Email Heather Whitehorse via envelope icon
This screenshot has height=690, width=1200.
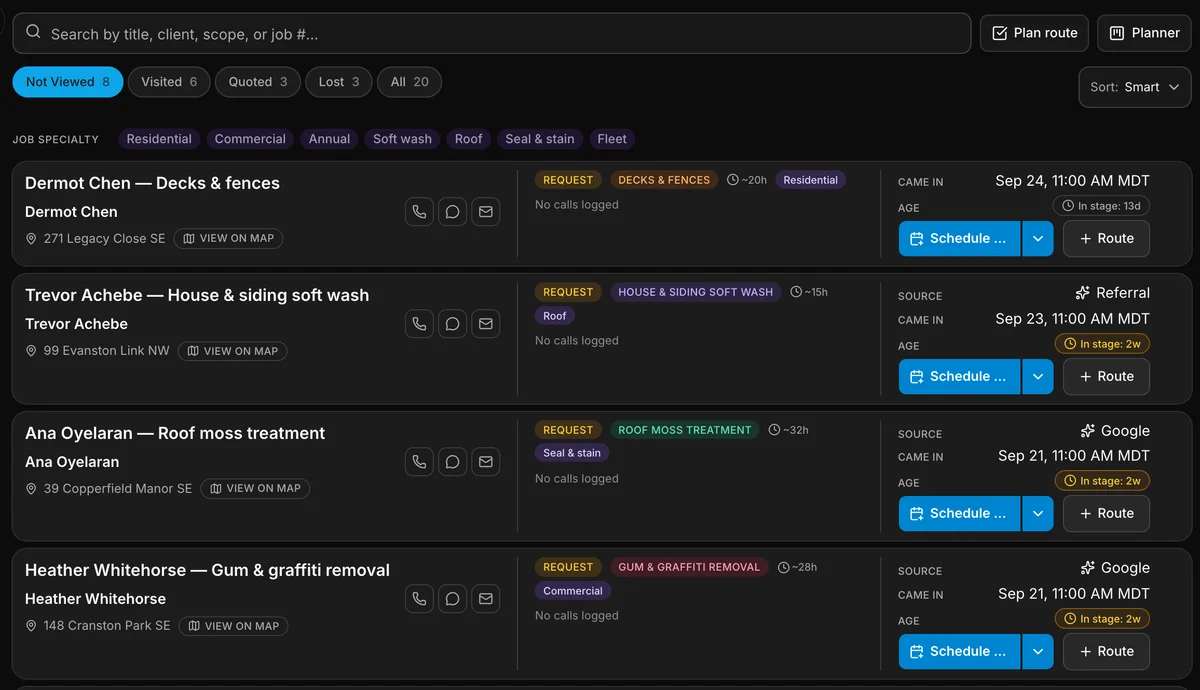point(486,599)
